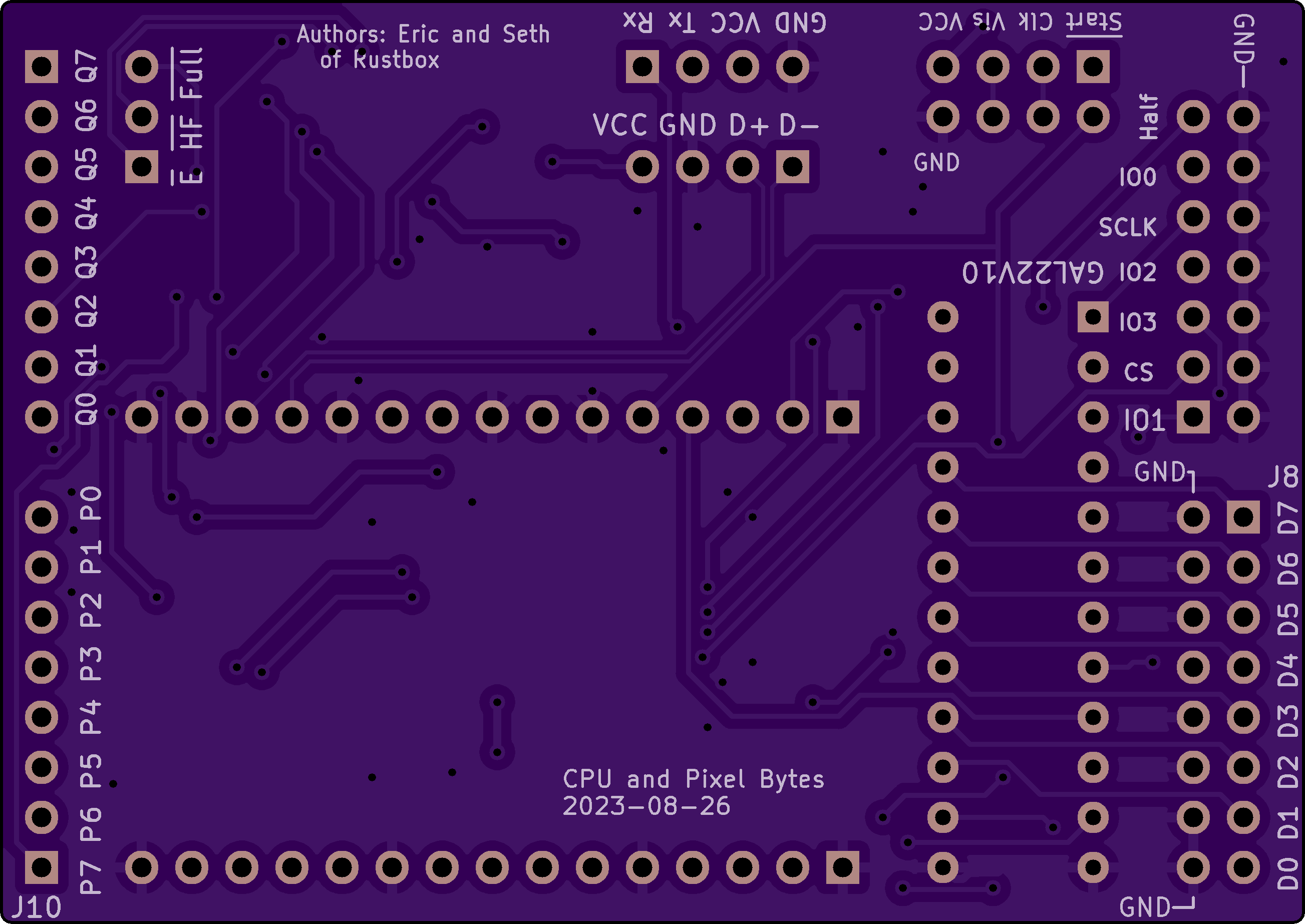Click the 'P3' pin label
Screen dimensions: 1305x924
tap(91, 664)
